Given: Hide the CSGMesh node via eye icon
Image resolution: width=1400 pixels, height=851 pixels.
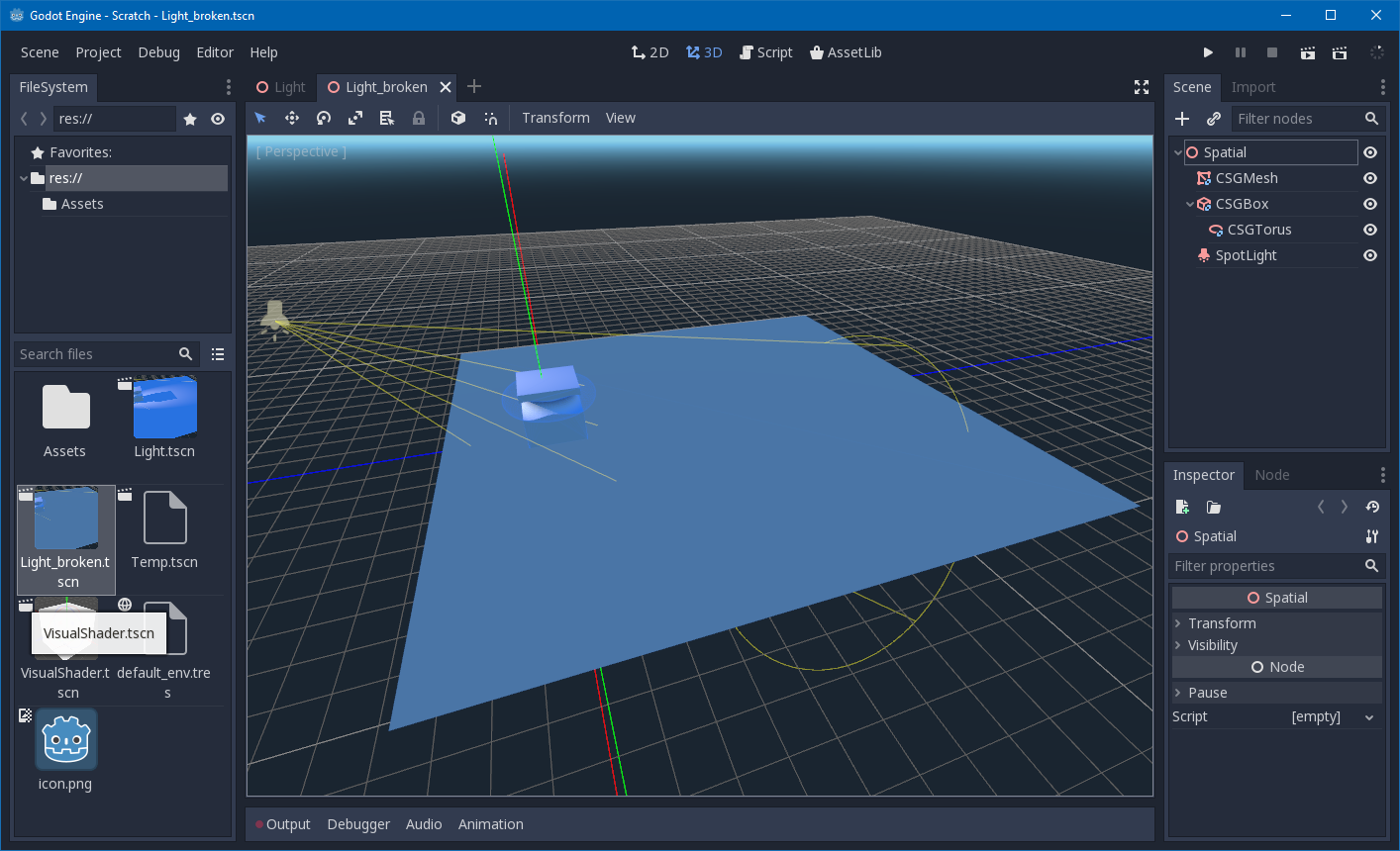Looking at the screenshot, I should pyautogui.click(x=1369, y=178).
